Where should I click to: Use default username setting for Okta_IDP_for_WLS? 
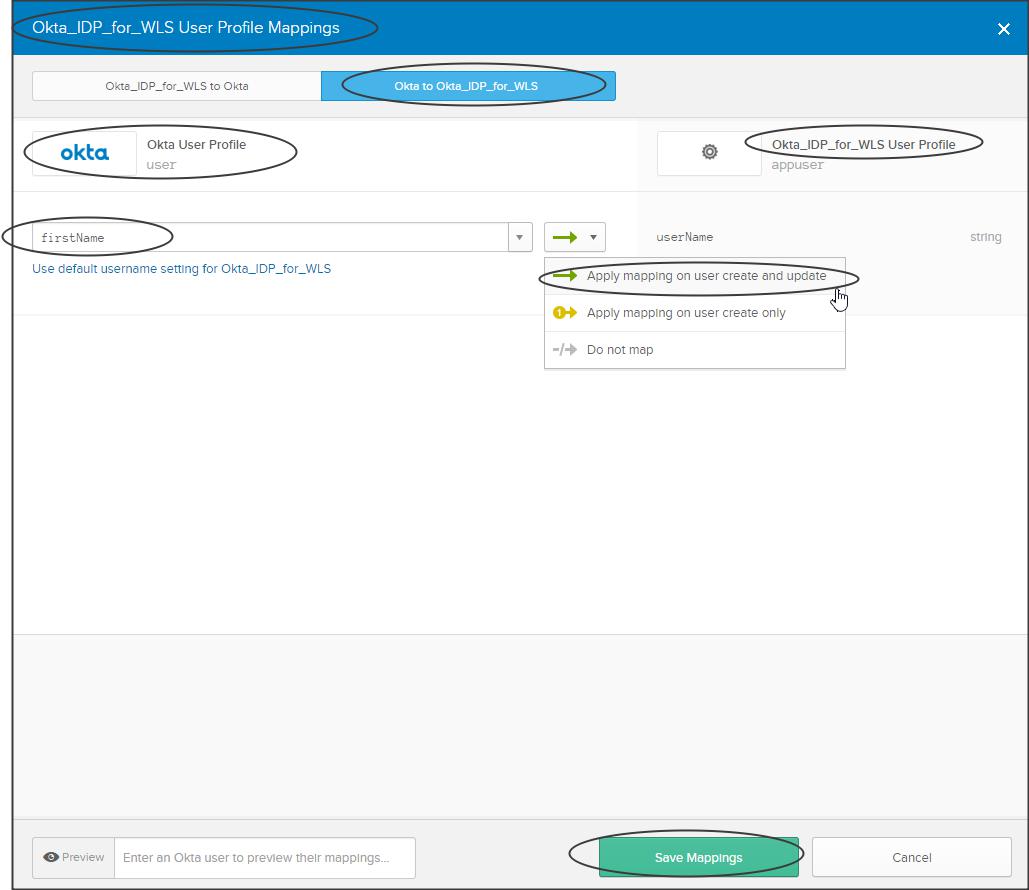point(181,268)
